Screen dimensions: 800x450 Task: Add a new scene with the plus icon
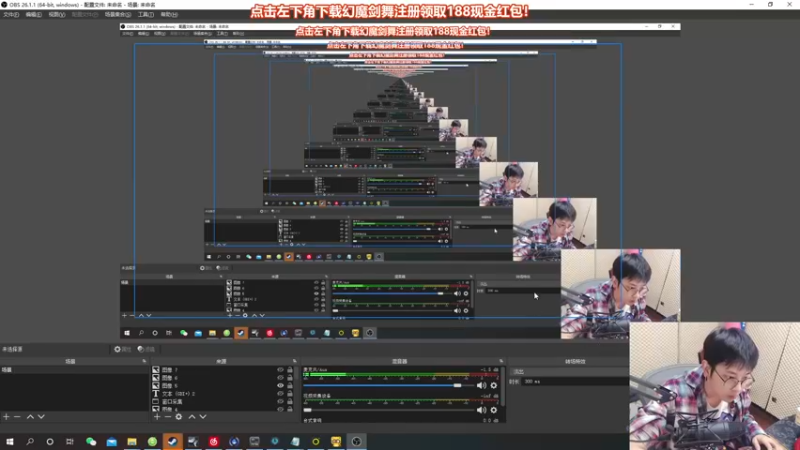6,417
